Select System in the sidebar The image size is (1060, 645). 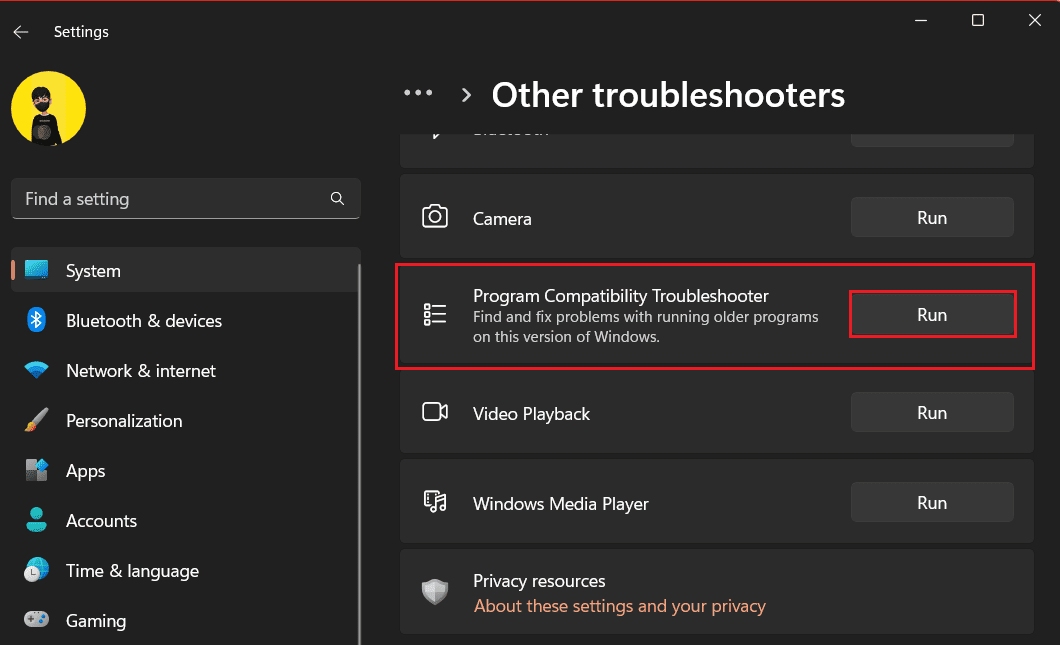pyautogui.click(x=186, y=270)
